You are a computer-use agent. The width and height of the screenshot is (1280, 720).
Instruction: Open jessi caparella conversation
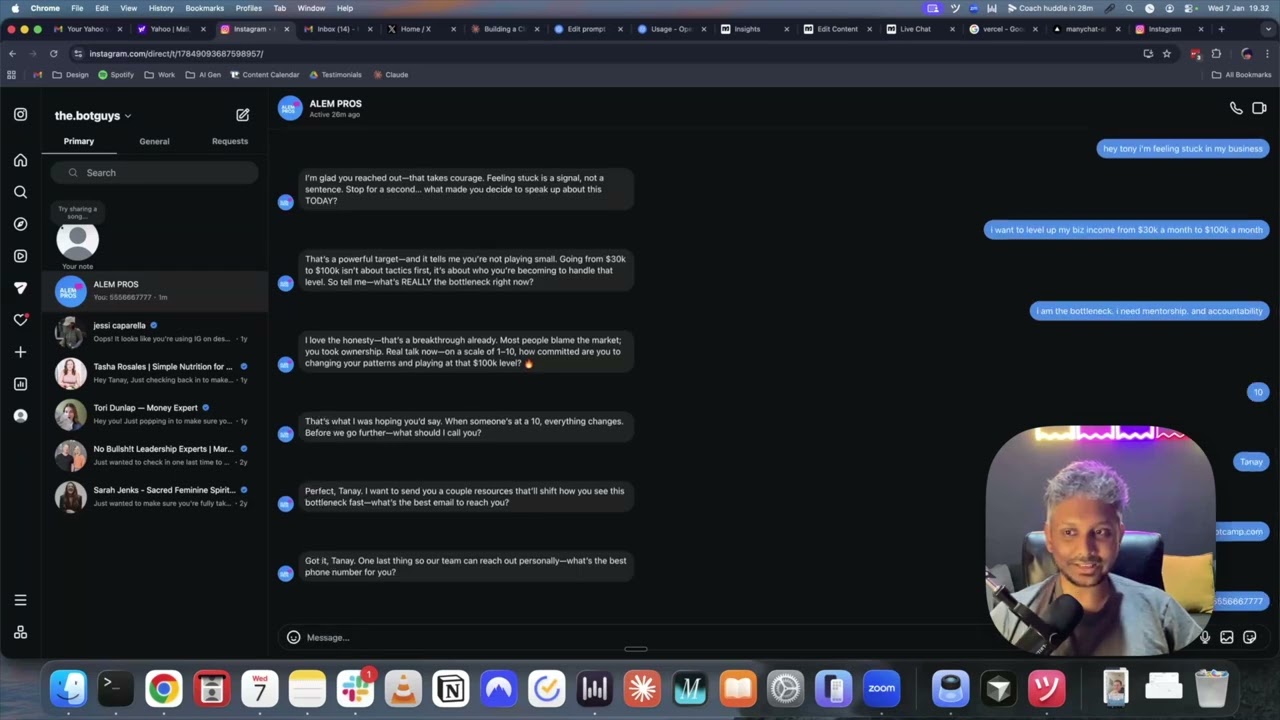point(155,331)
